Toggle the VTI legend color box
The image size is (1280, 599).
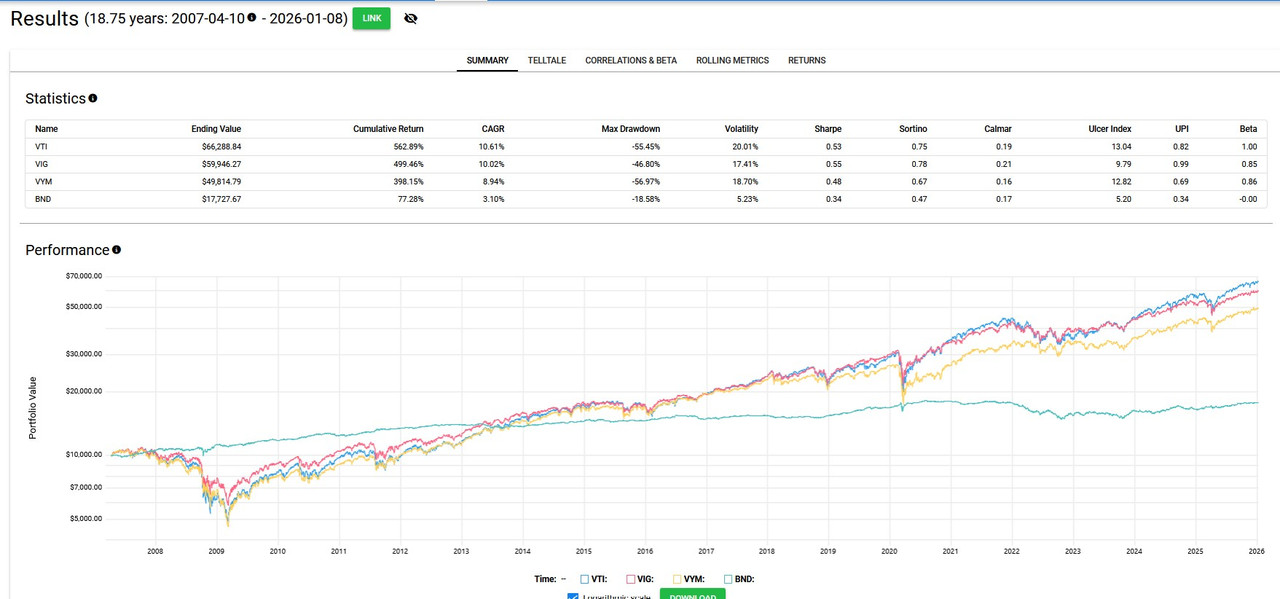[x=585, y=579]
